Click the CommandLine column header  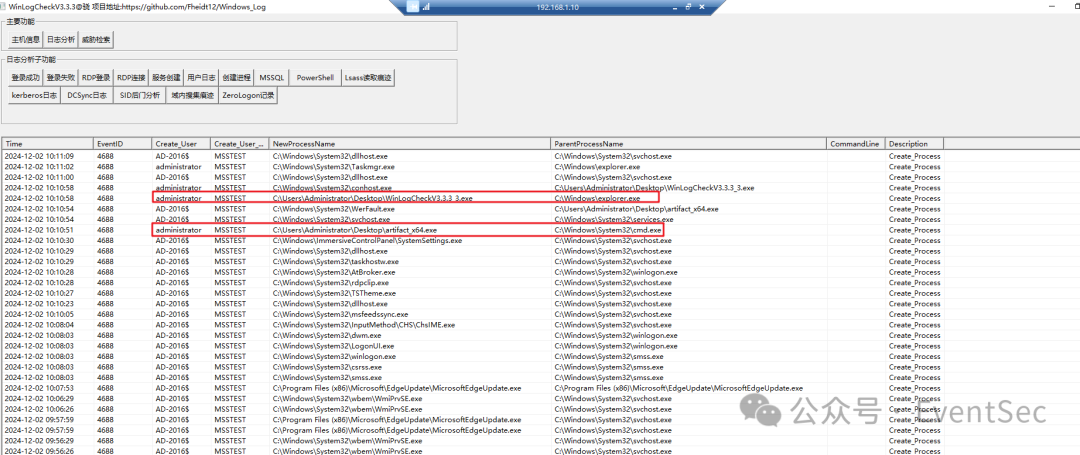tap(856, 144)
